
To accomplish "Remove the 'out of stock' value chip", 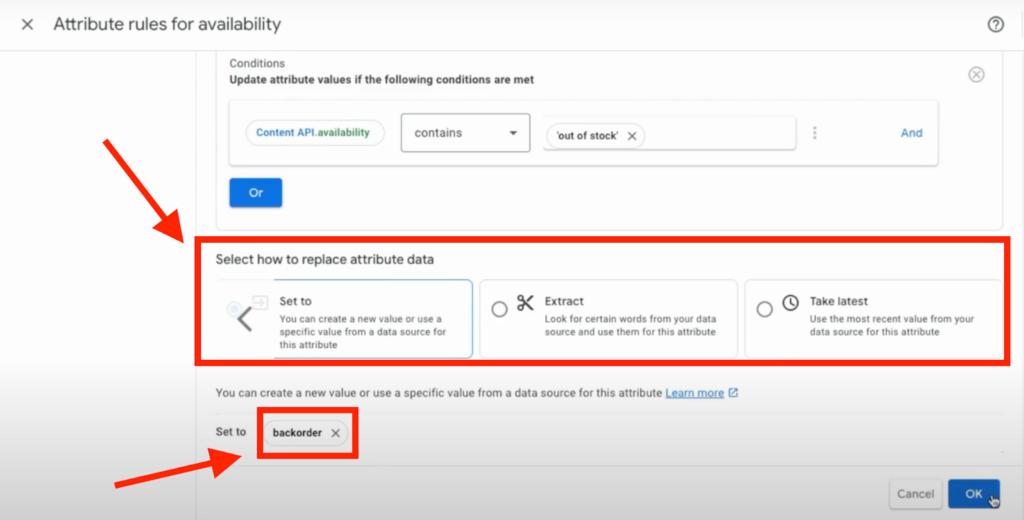I will coord(632,136).
